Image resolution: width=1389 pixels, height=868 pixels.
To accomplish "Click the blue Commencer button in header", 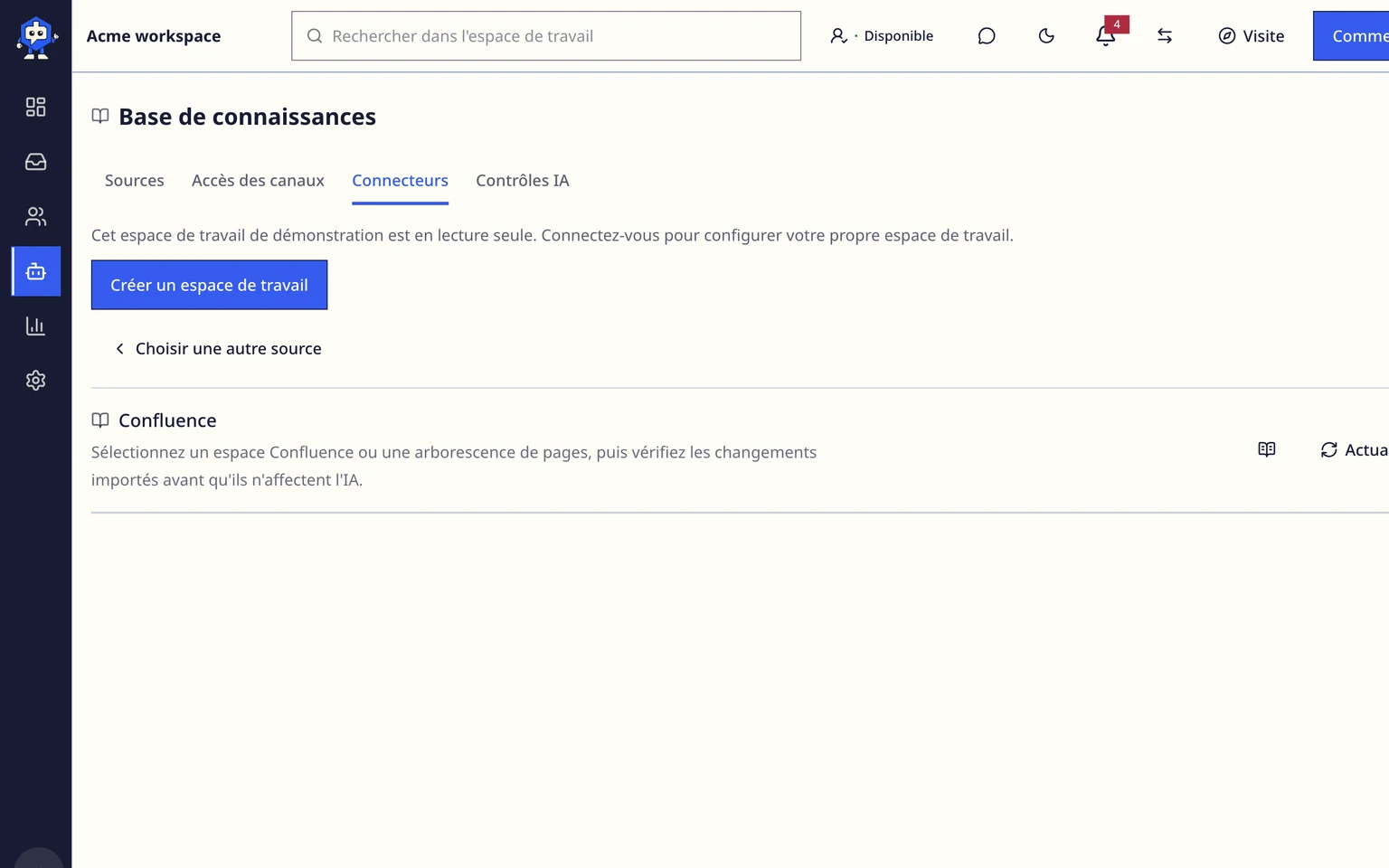I will [1351, 36].
